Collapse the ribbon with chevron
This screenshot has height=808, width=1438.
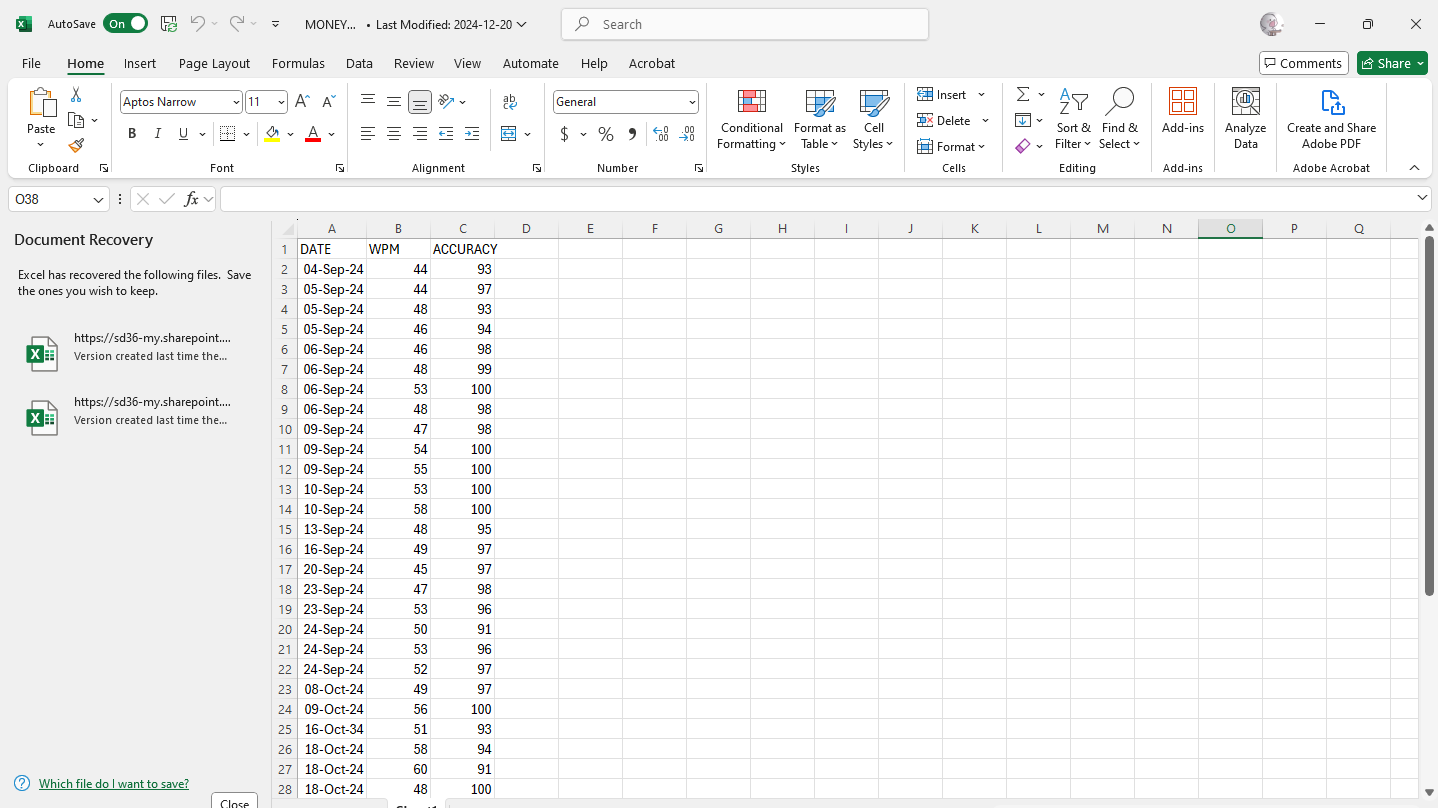click(x=1414, y=168)
